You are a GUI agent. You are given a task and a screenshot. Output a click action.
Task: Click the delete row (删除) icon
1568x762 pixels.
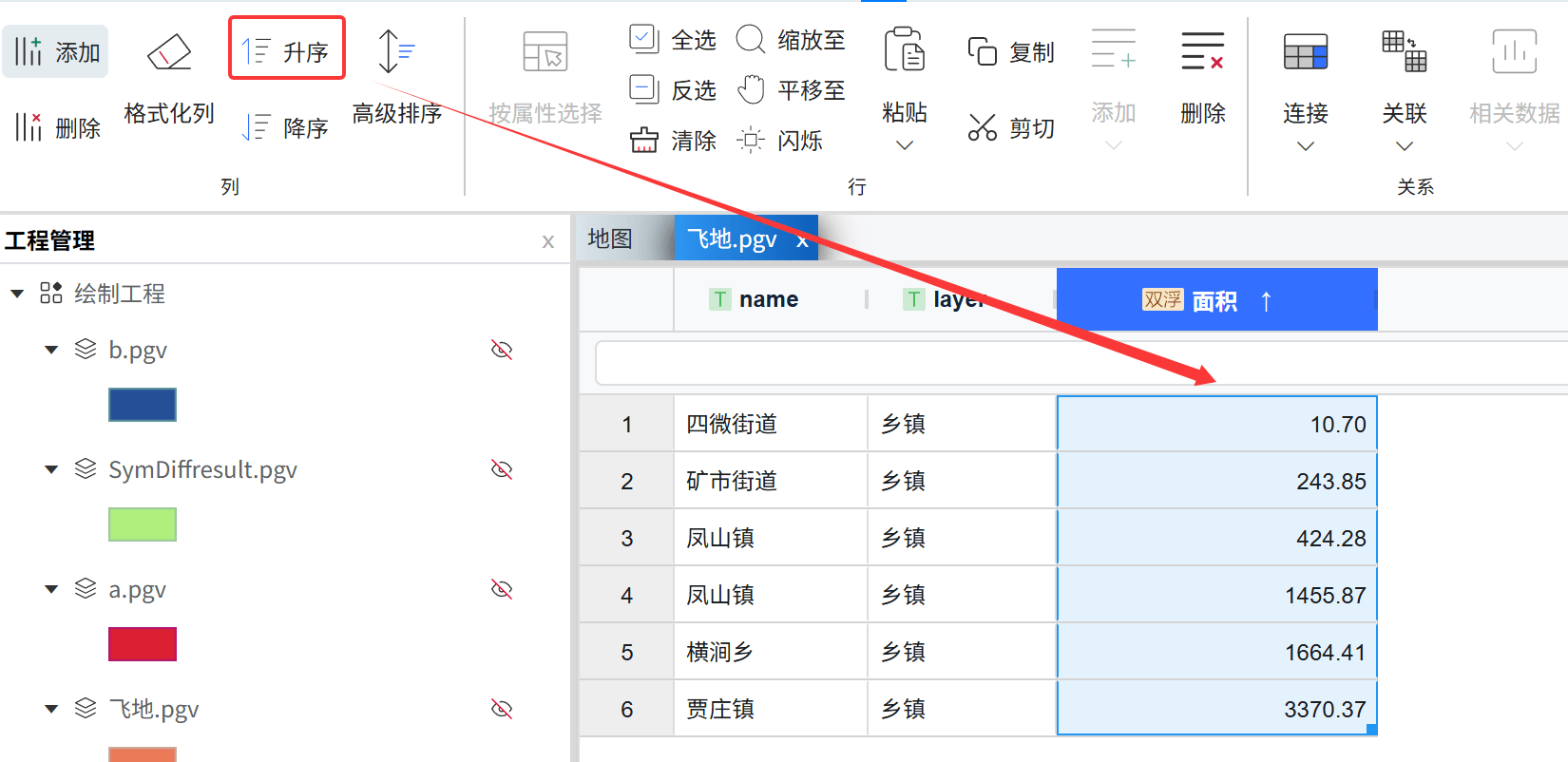[1202, 51]
